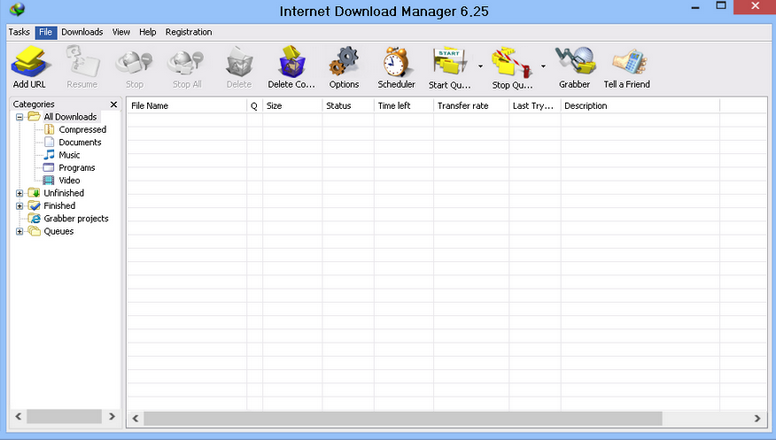Select the Compressed category label
The height and width of the screenshot is (440, 776).
click(x=83, y=130)
